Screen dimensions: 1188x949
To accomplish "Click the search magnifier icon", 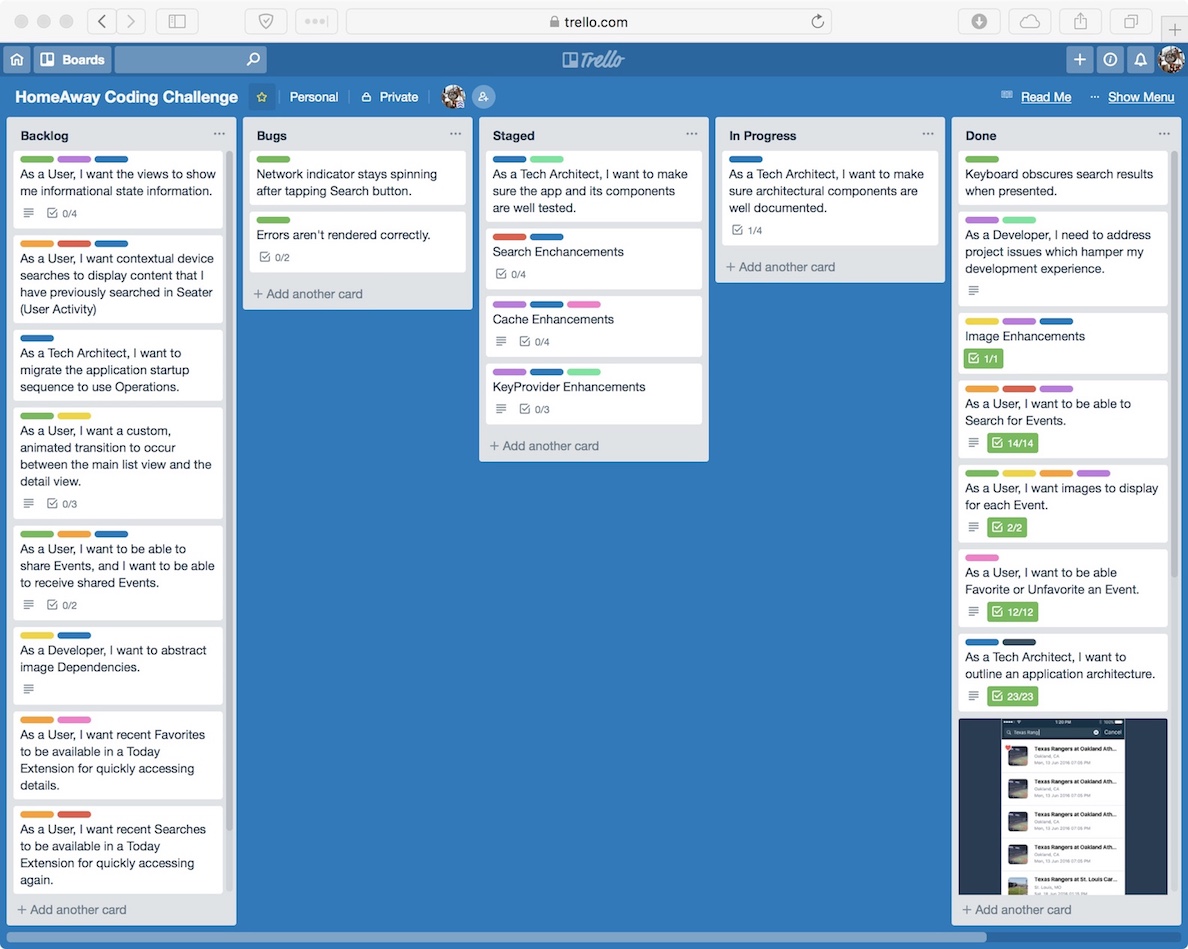I will [253, 59].
